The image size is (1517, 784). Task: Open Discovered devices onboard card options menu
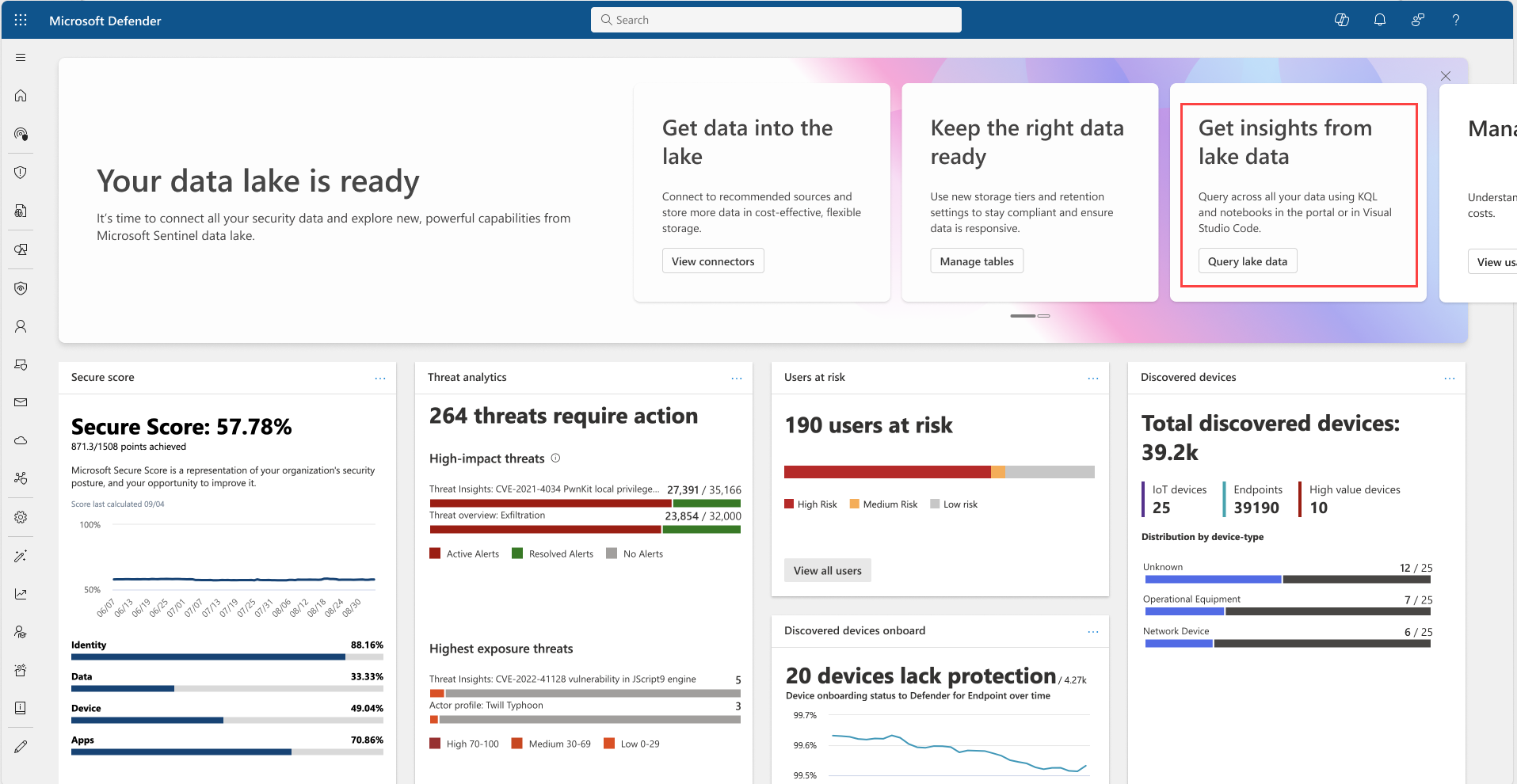[1093, 632]
